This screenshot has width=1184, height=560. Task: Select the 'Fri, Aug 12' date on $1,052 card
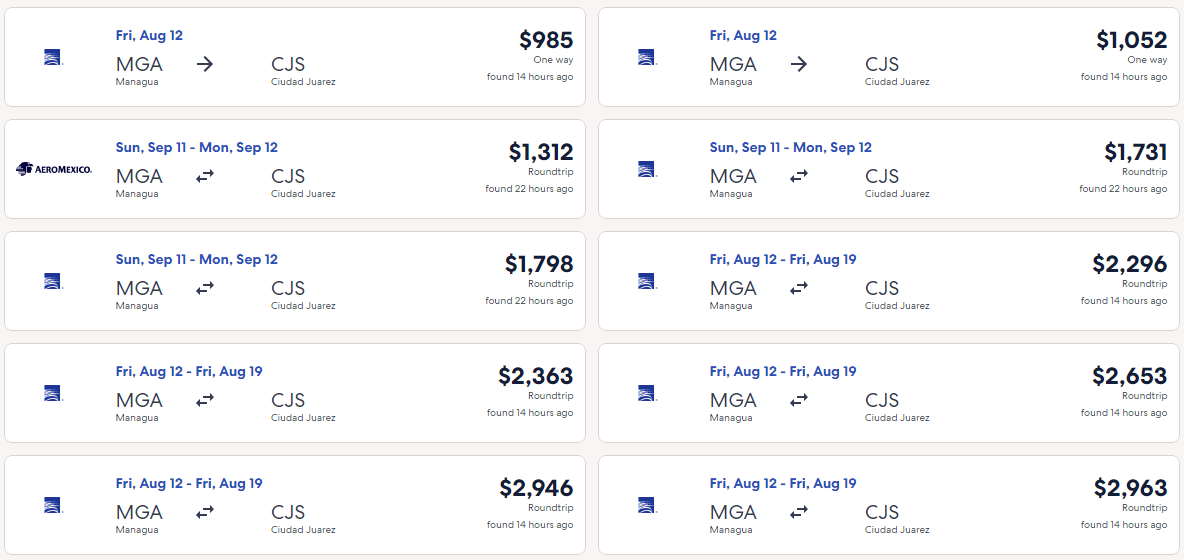click(743, 35)
